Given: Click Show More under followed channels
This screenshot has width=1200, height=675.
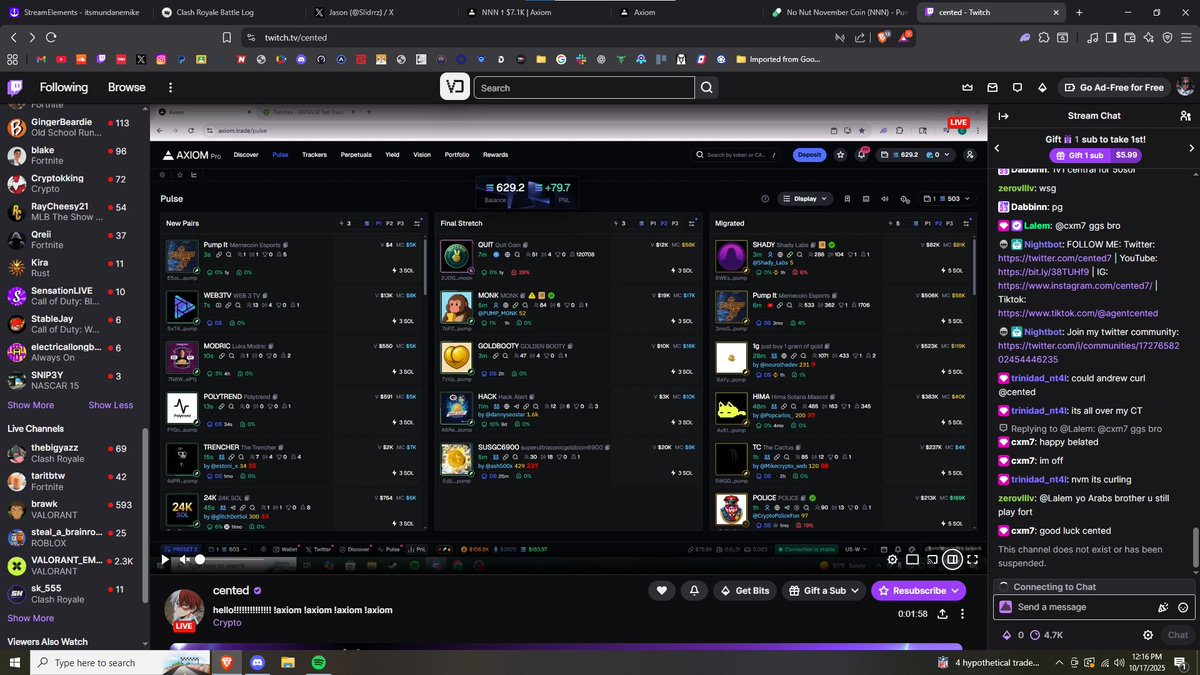Looking at the screenshot, I should tap(31, 405).
